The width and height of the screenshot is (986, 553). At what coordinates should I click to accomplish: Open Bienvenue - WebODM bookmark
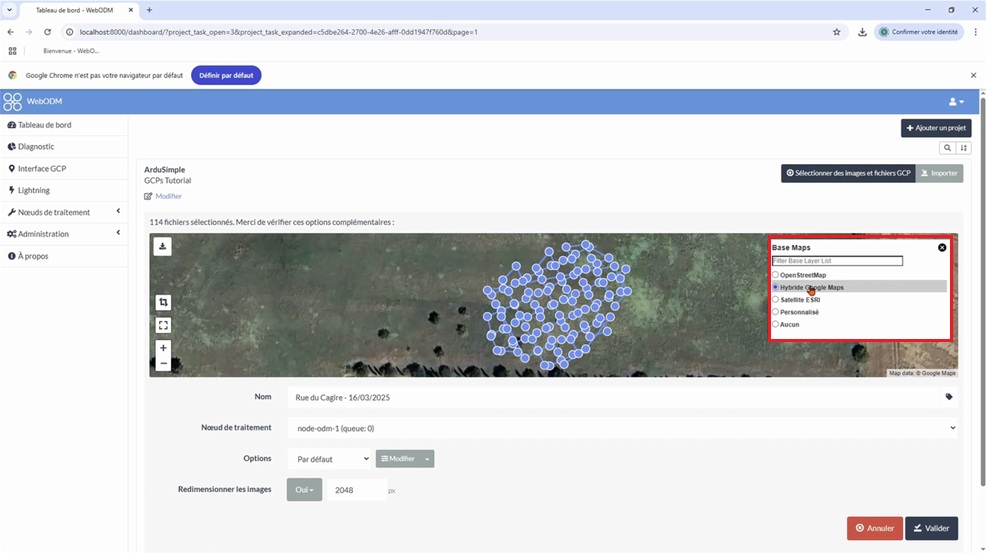[70, 51]
